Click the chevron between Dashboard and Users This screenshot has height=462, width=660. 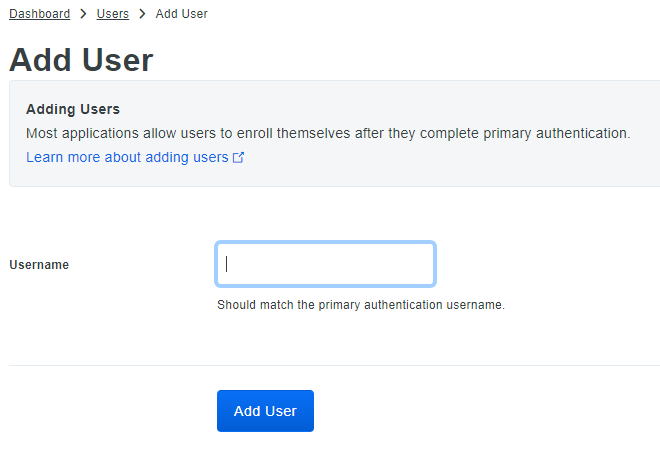83,14
